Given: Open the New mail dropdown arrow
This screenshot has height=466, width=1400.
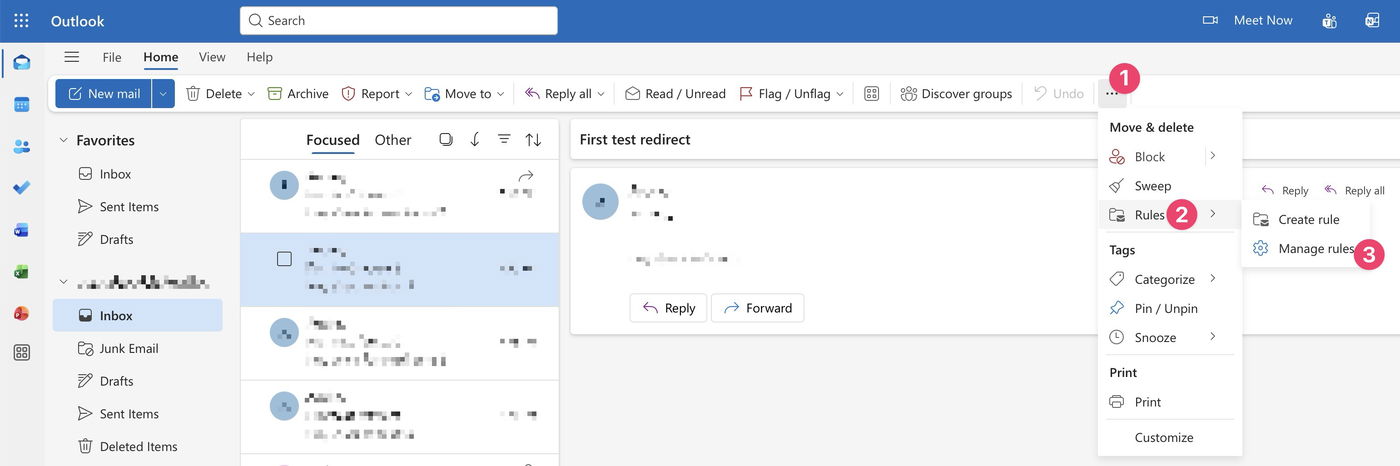Looking at the screenshot, I should click(x=164, y=93).
